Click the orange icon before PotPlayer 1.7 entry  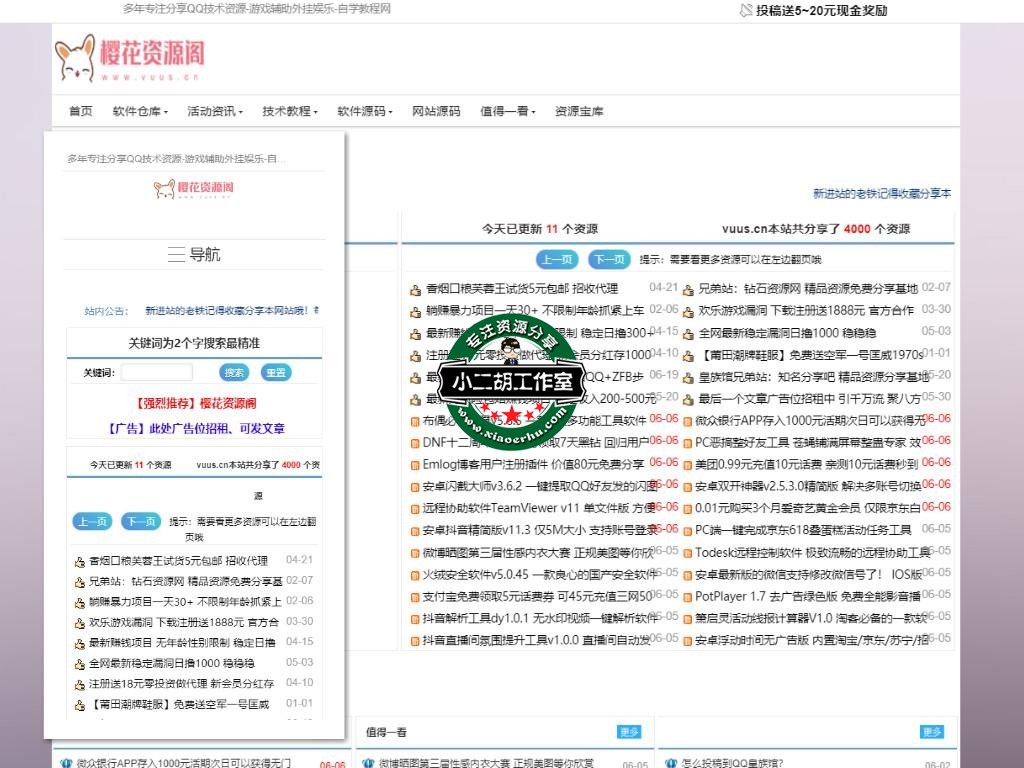tap(688, 597)
